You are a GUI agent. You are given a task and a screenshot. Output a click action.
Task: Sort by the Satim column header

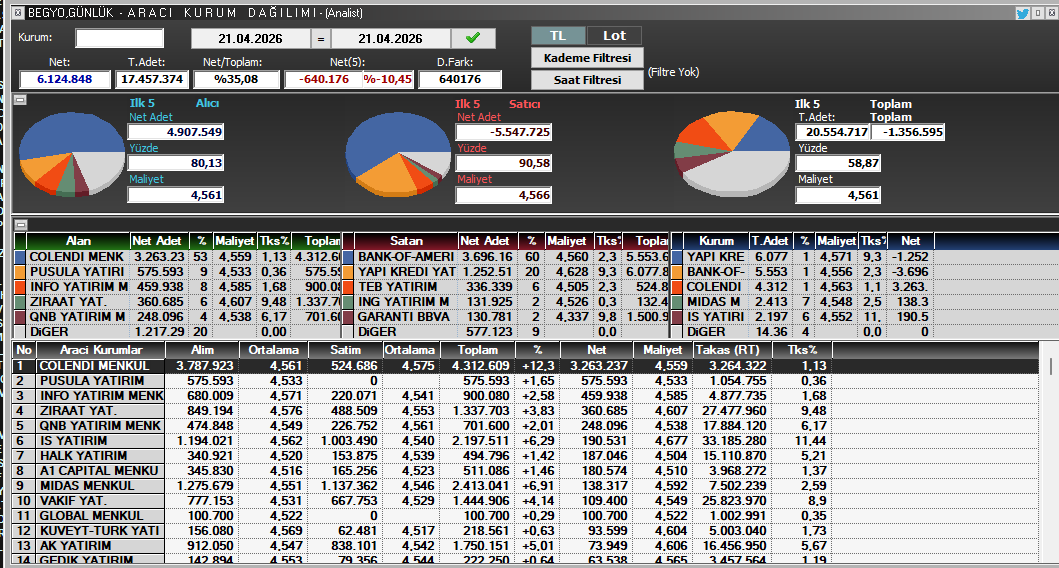pyautogui.click(x=345, y=350)
